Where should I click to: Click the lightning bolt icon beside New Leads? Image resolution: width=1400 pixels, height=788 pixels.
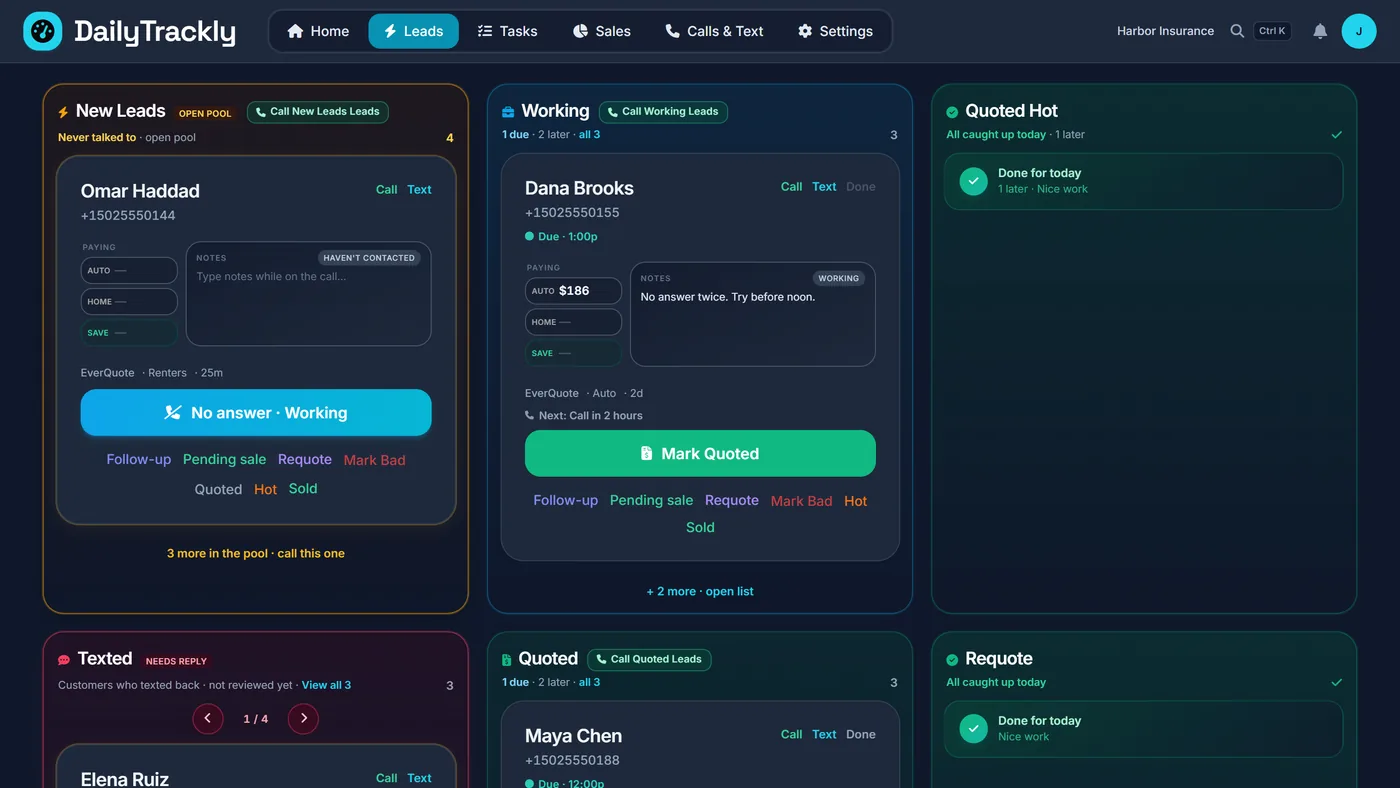pyautogui.click(x=63, y=112)
